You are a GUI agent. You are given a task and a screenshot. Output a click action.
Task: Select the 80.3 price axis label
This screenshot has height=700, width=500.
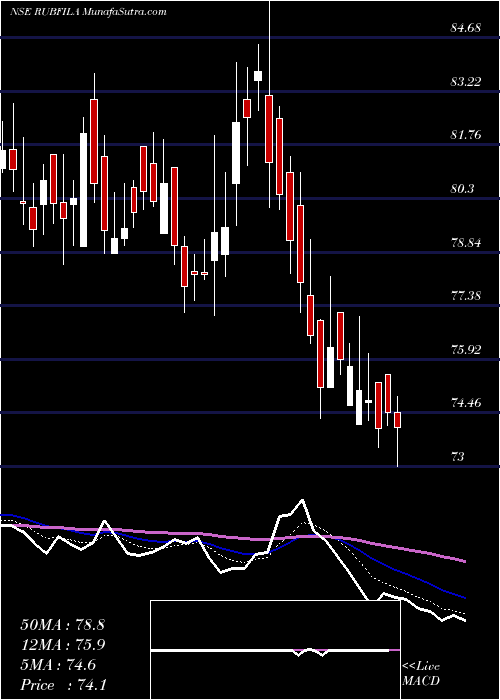point(462,189)
